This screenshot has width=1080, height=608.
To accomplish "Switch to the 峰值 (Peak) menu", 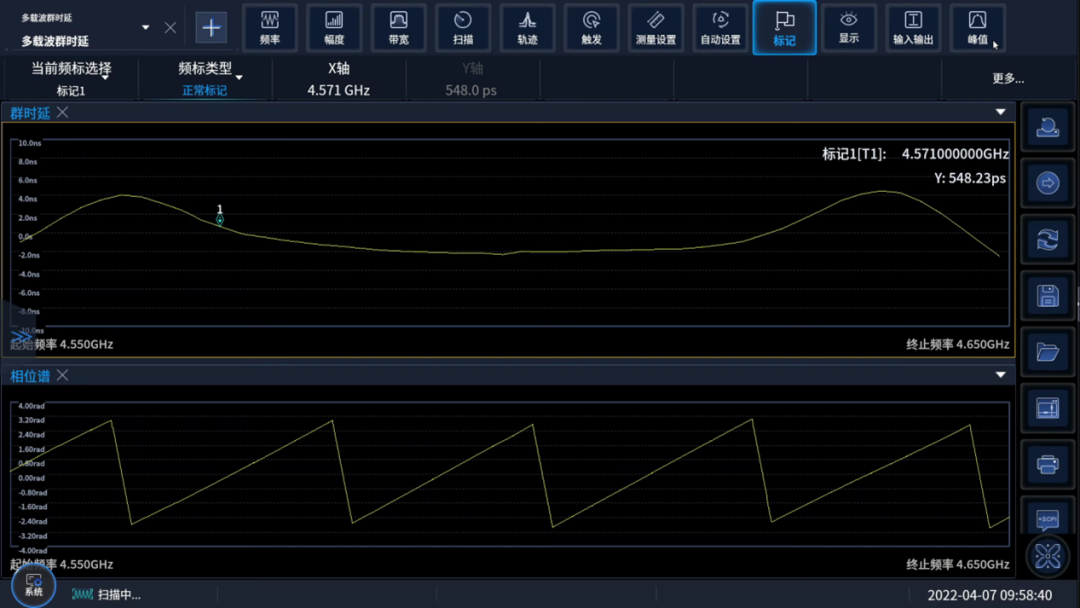I will coord(977,27).
